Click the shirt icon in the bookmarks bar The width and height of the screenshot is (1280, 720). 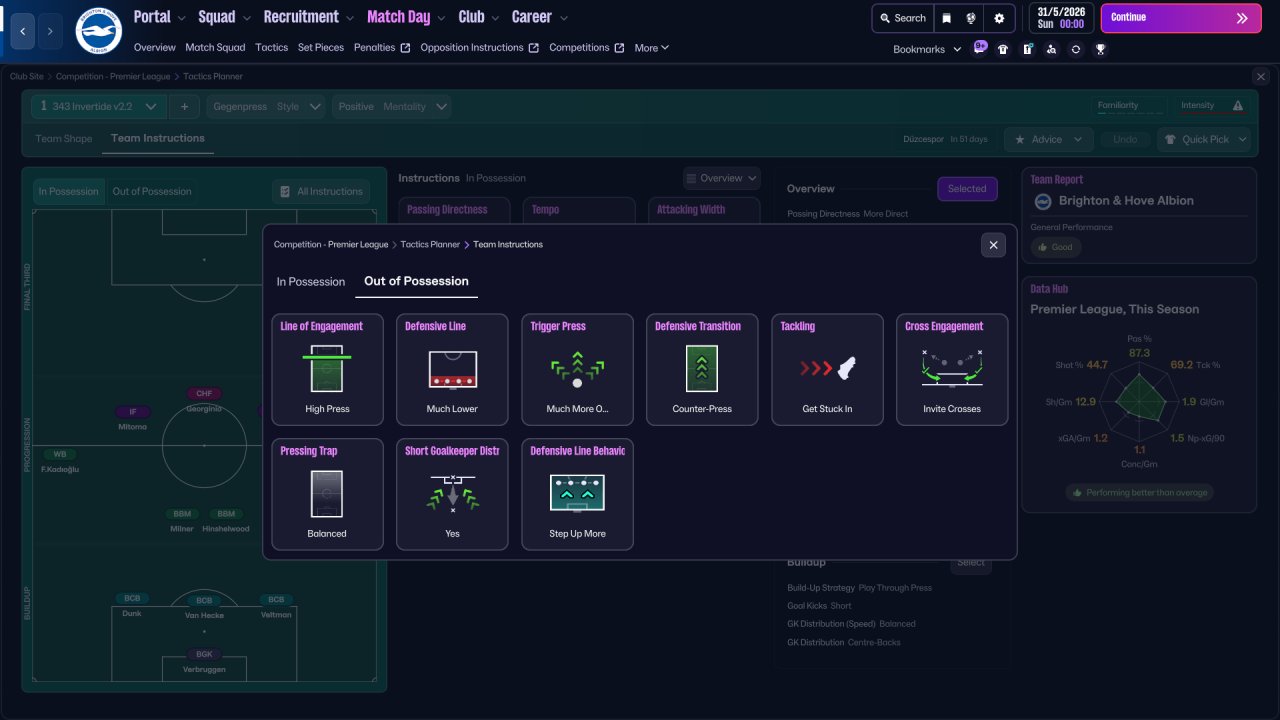(1003, 49)
